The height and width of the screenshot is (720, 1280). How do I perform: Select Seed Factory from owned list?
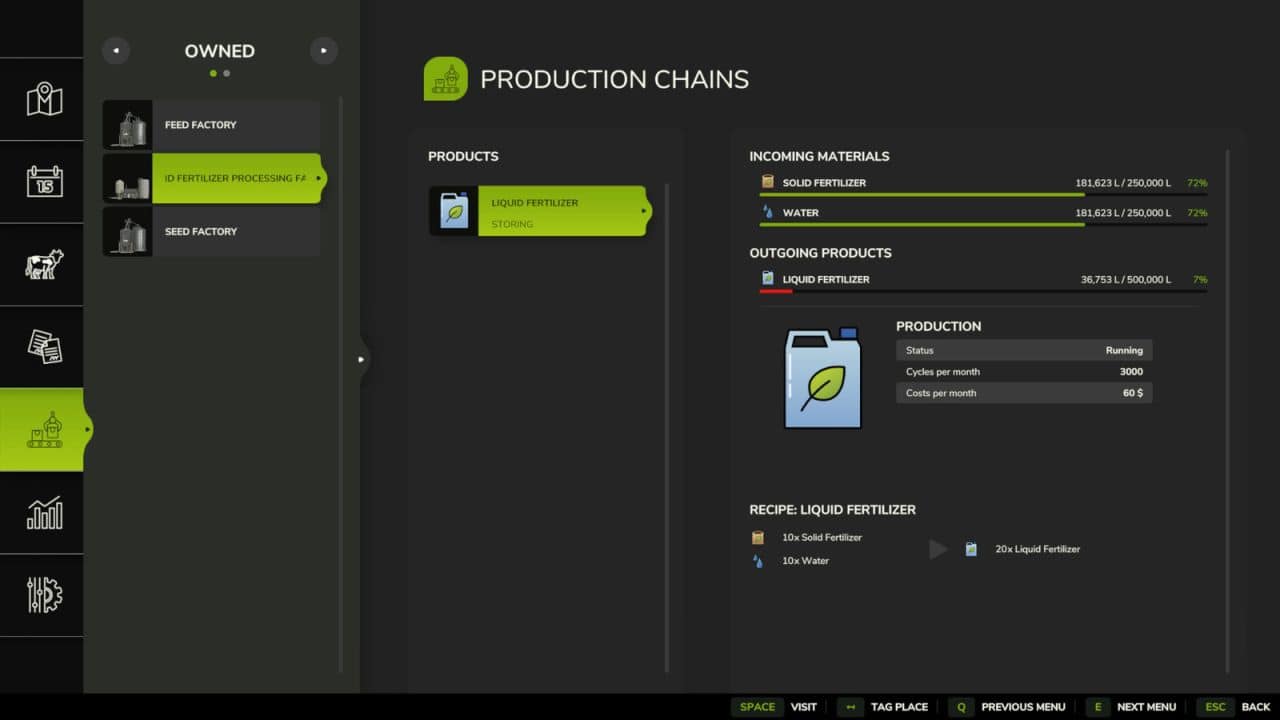tap(212, 231)
